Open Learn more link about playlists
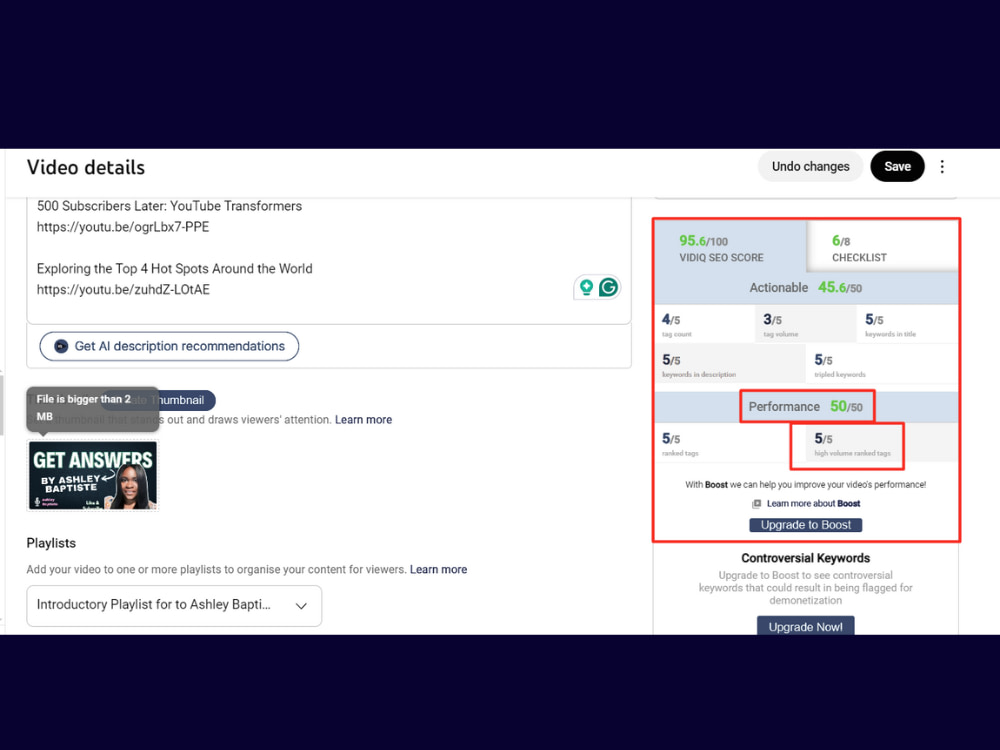 click(438, 570)
